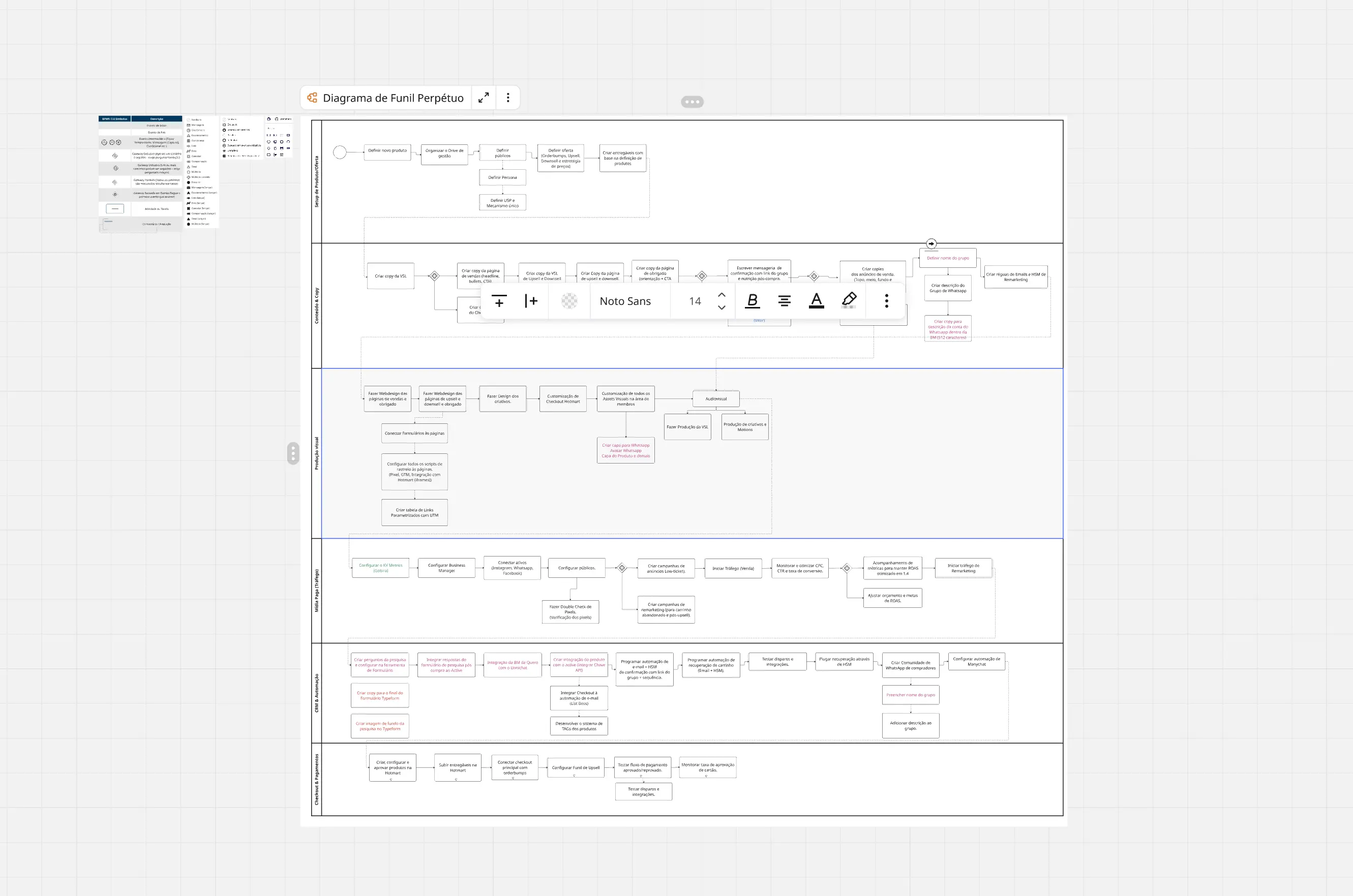Click the font size 14 field
1353x896 pixels.
pos(695,301)
